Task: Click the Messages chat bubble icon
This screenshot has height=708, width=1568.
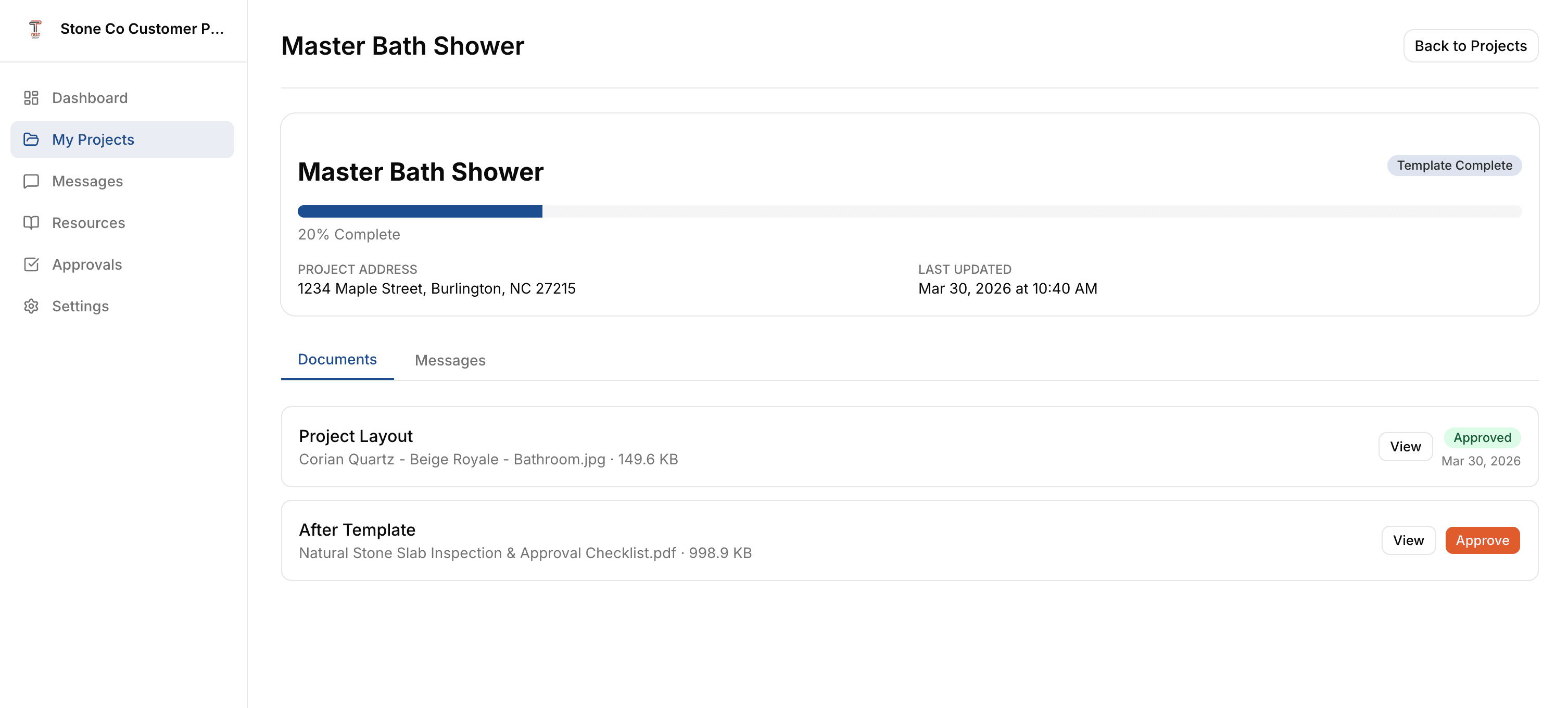Action: tap(32, 181)
